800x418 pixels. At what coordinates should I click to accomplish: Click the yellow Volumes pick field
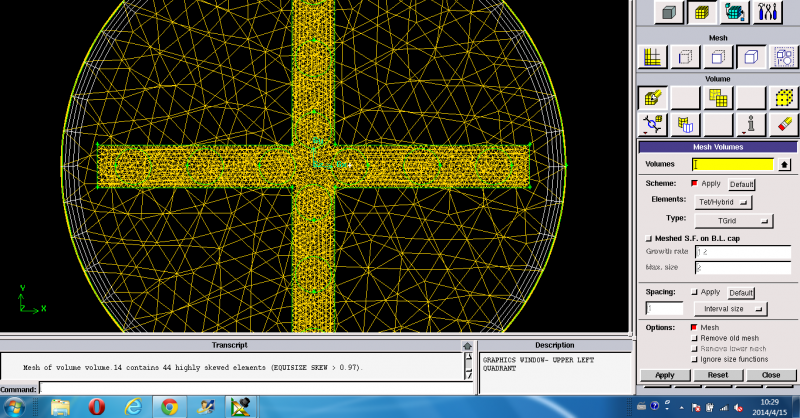(x=733, y=164)
